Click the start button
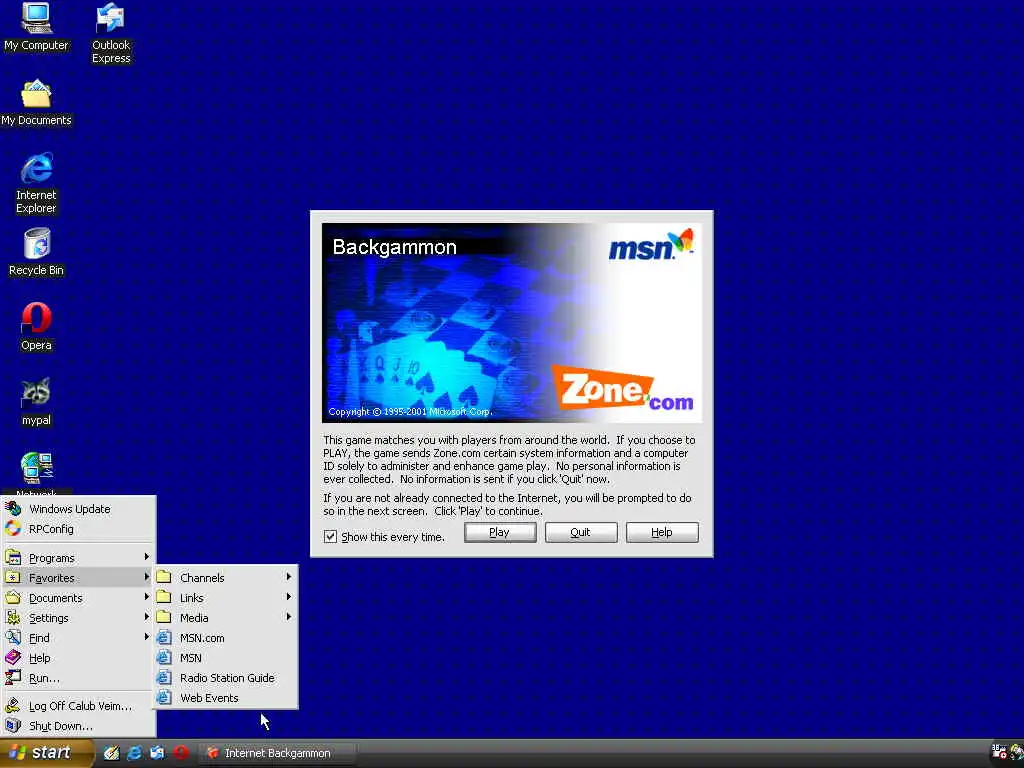The image size is (1024, 768). point(46,753)
